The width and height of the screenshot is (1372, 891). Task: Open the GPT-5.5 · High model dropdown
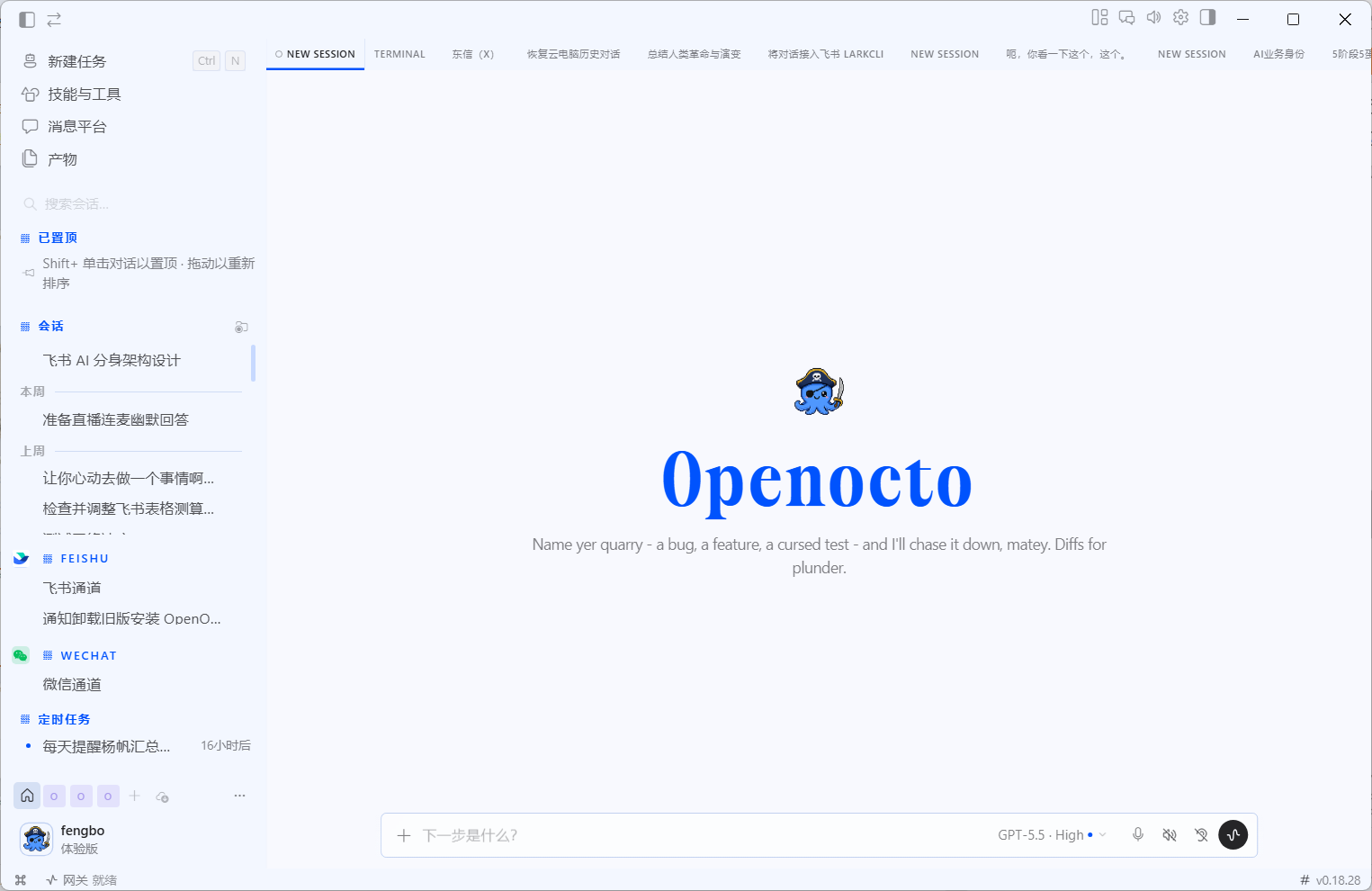(1052, 835)
